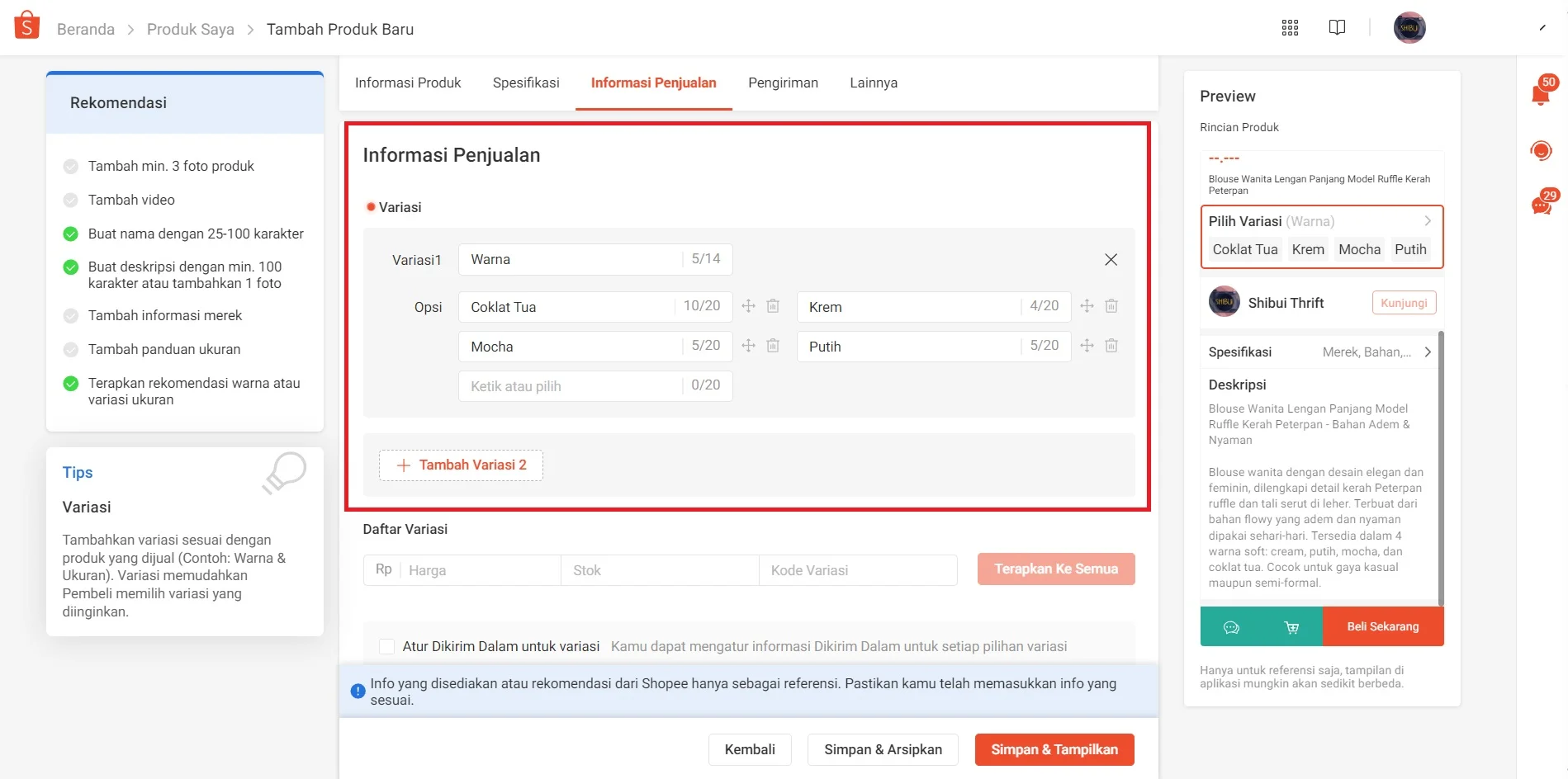
Task: Select the Putih color chip in the preview
Action: click(x=1410, y=249)
